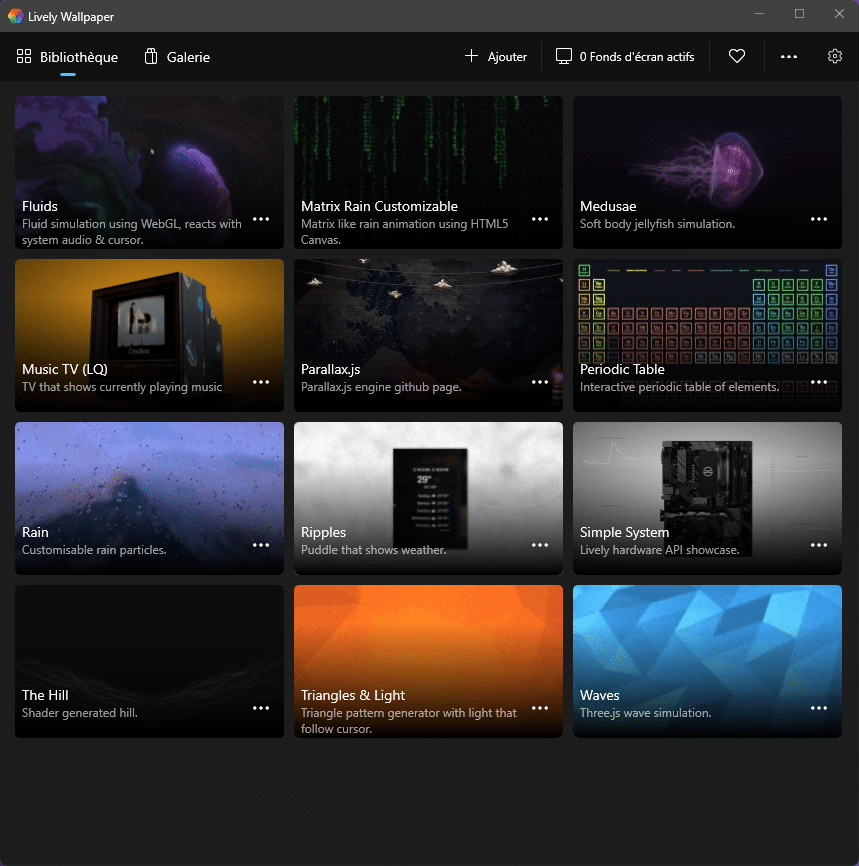Choose the Simple System wallpaper

(x=707, y=480)
